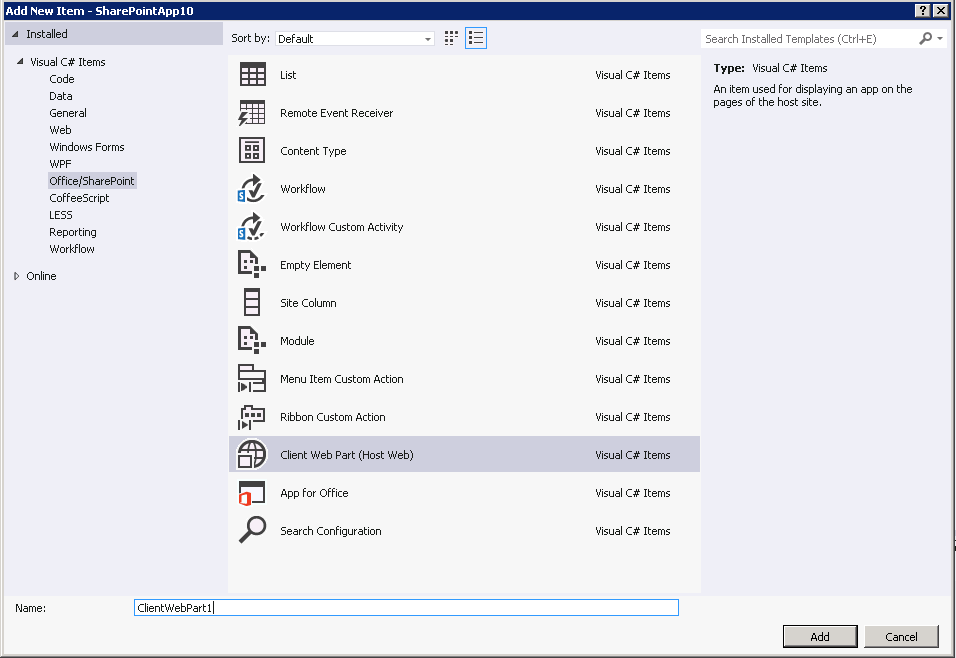Click the Search Installed Templates box

810,38
